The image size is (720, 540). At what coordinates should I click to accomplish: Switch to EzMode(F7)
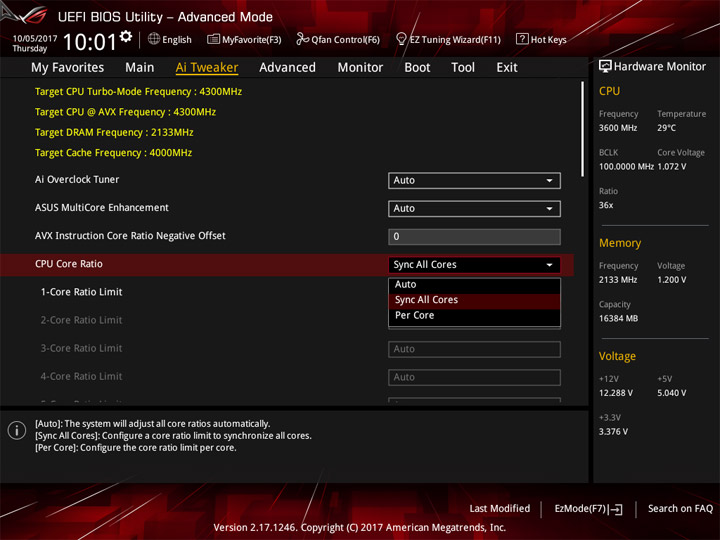[x=588, y=509]
